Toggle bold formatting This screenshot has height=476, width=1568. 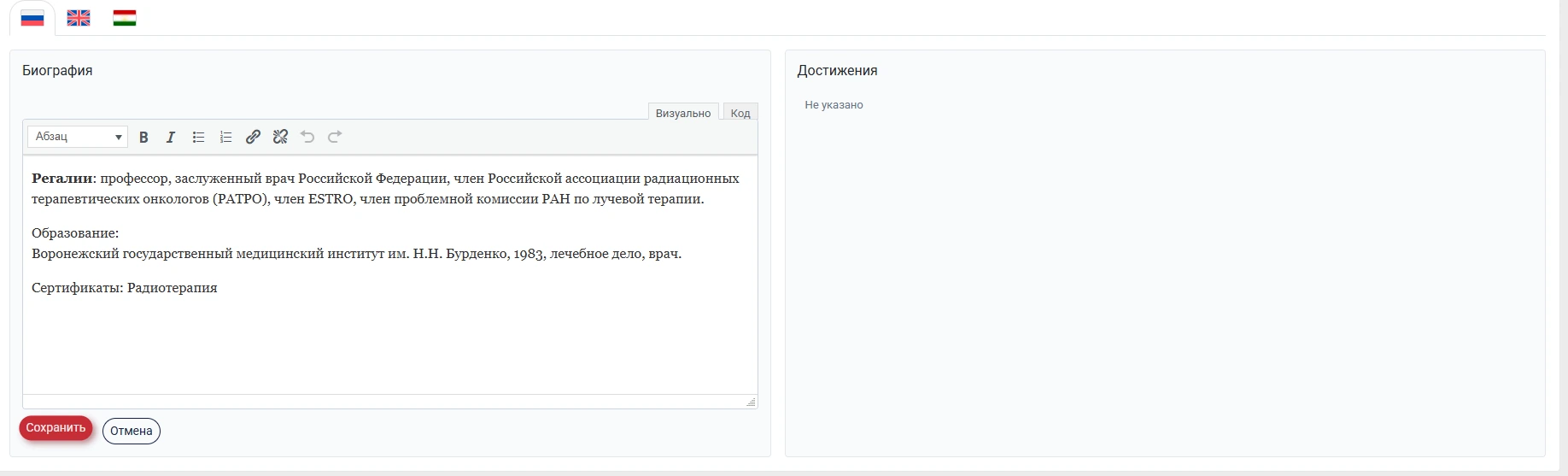pos(143,137)
